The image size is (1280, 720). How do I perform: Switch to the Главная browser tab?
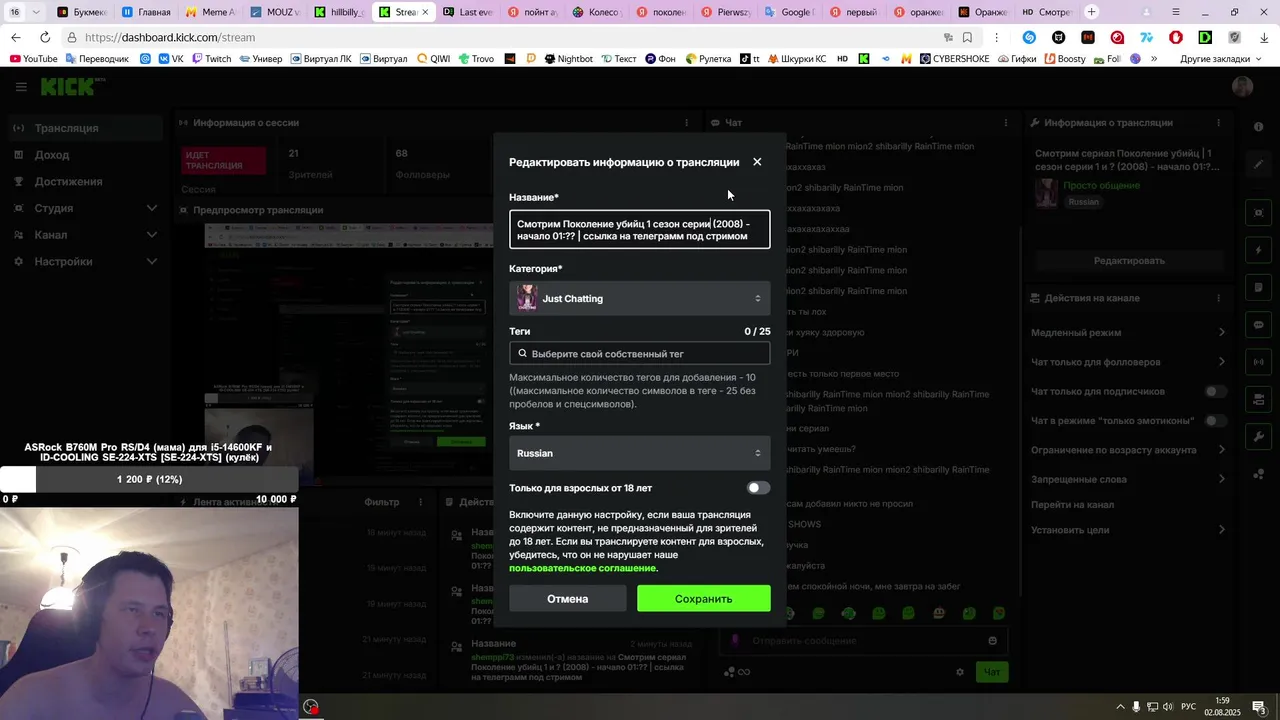pos(146,12)
